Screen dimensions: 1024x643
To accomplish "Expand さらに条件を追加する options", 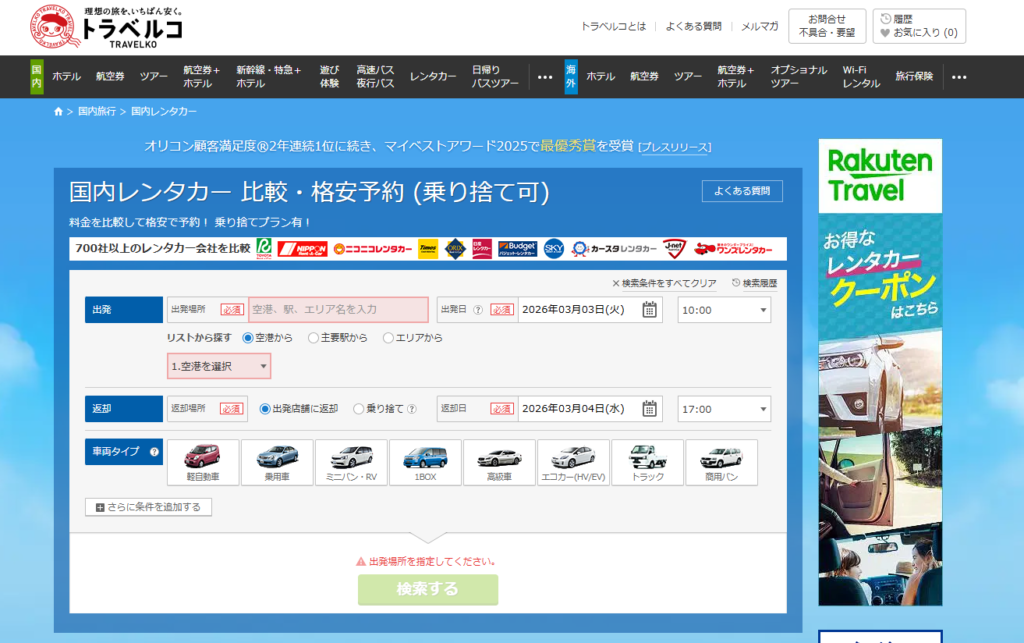I will coord(148,507).
